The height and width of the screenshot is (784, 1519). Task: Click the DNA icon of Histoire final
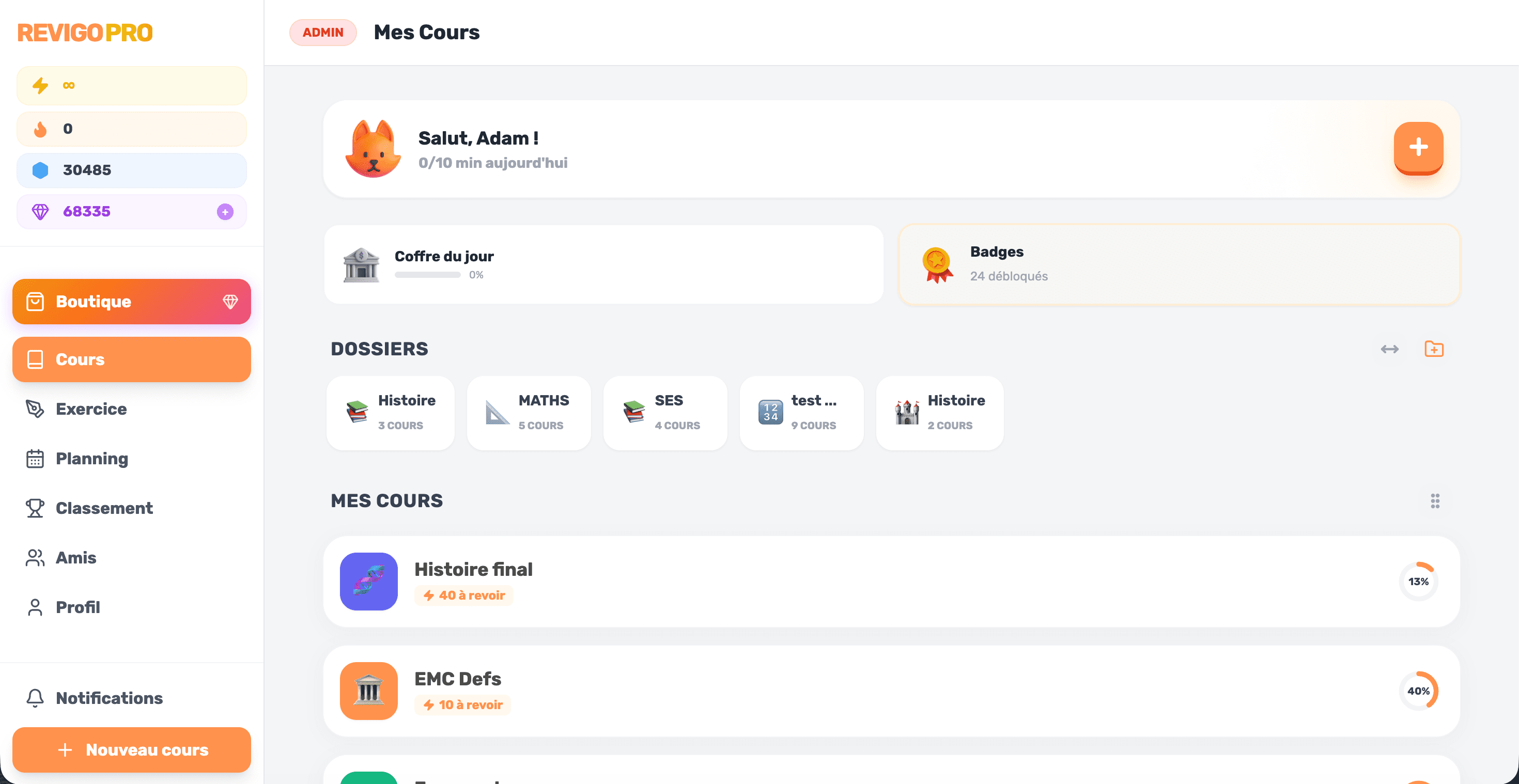(369, 582)
